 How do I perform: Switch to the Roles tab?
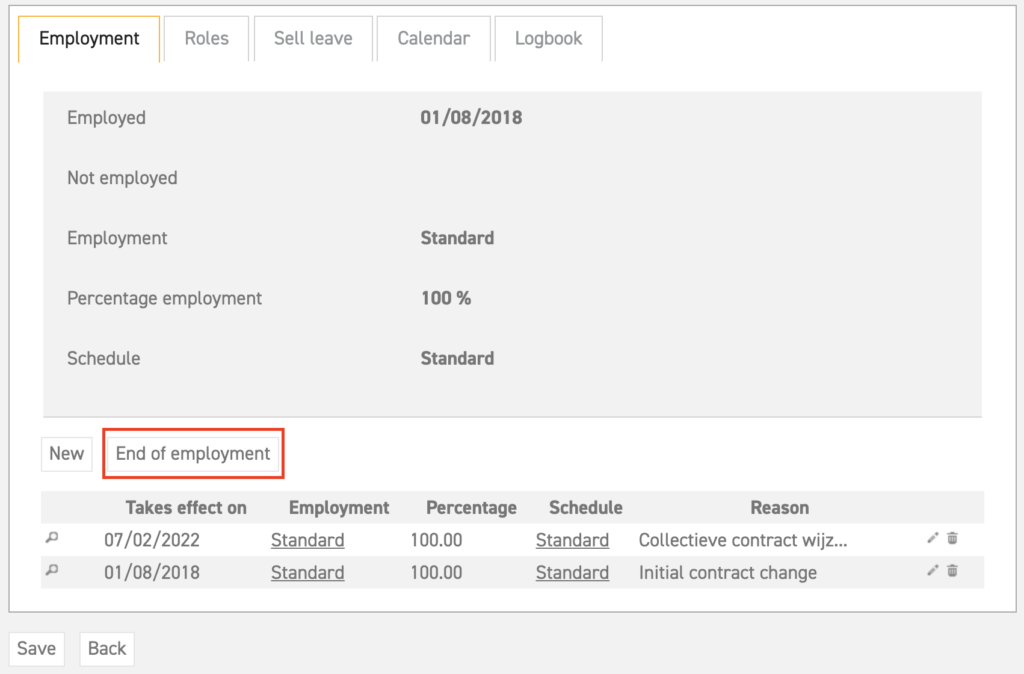(206, 38)
